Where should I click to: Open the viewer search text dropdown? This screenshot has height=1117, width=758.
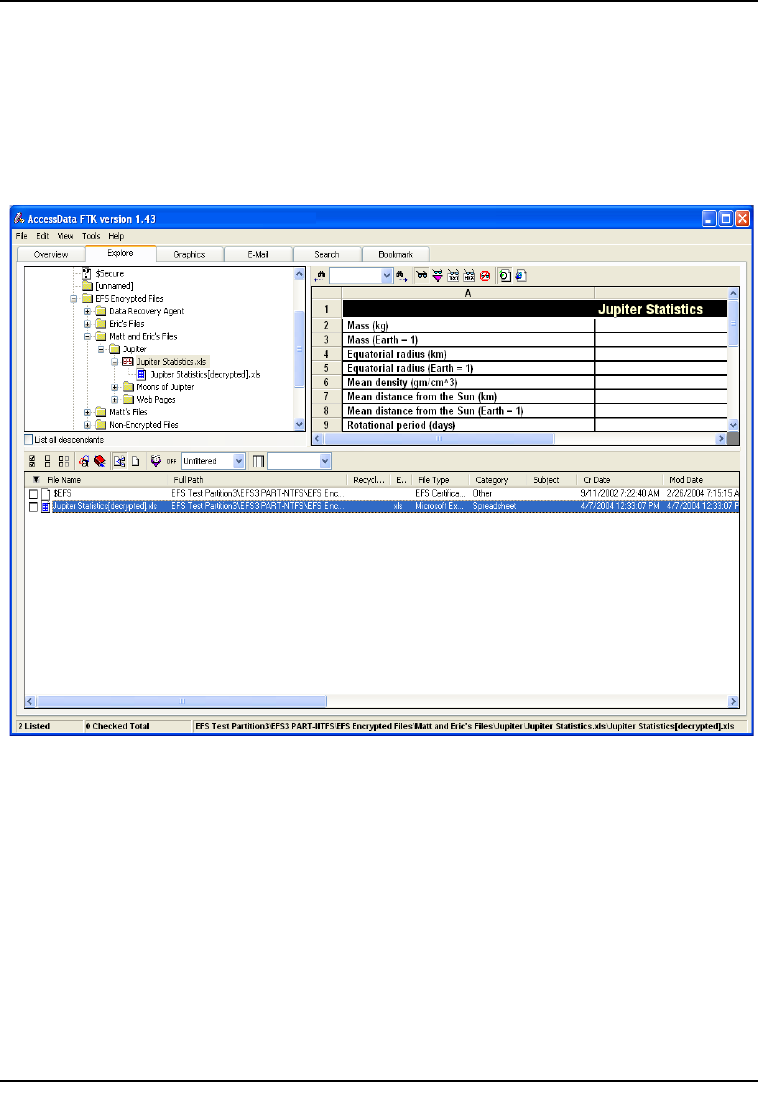click(x=386, y=276)
